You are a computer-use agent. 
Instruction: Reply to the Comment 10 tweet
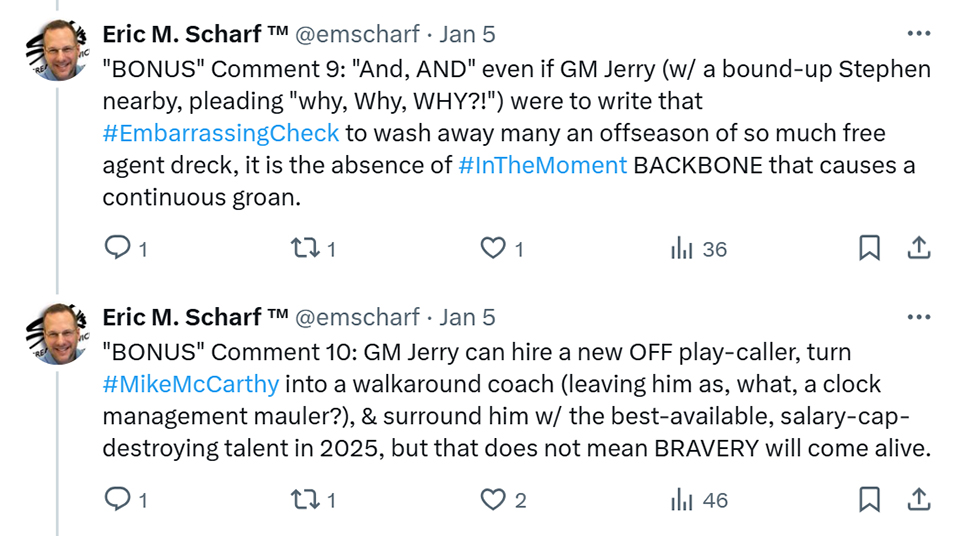point(126,499)
